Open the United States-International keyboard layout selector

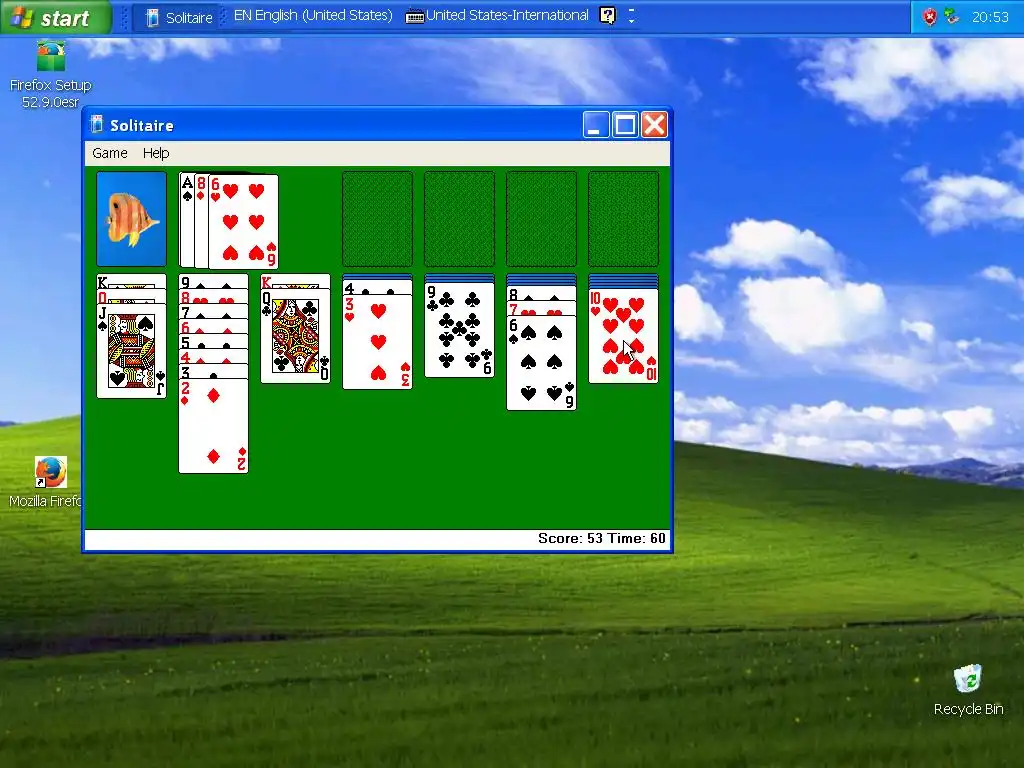pyautogui.click(x=497, y=16)
